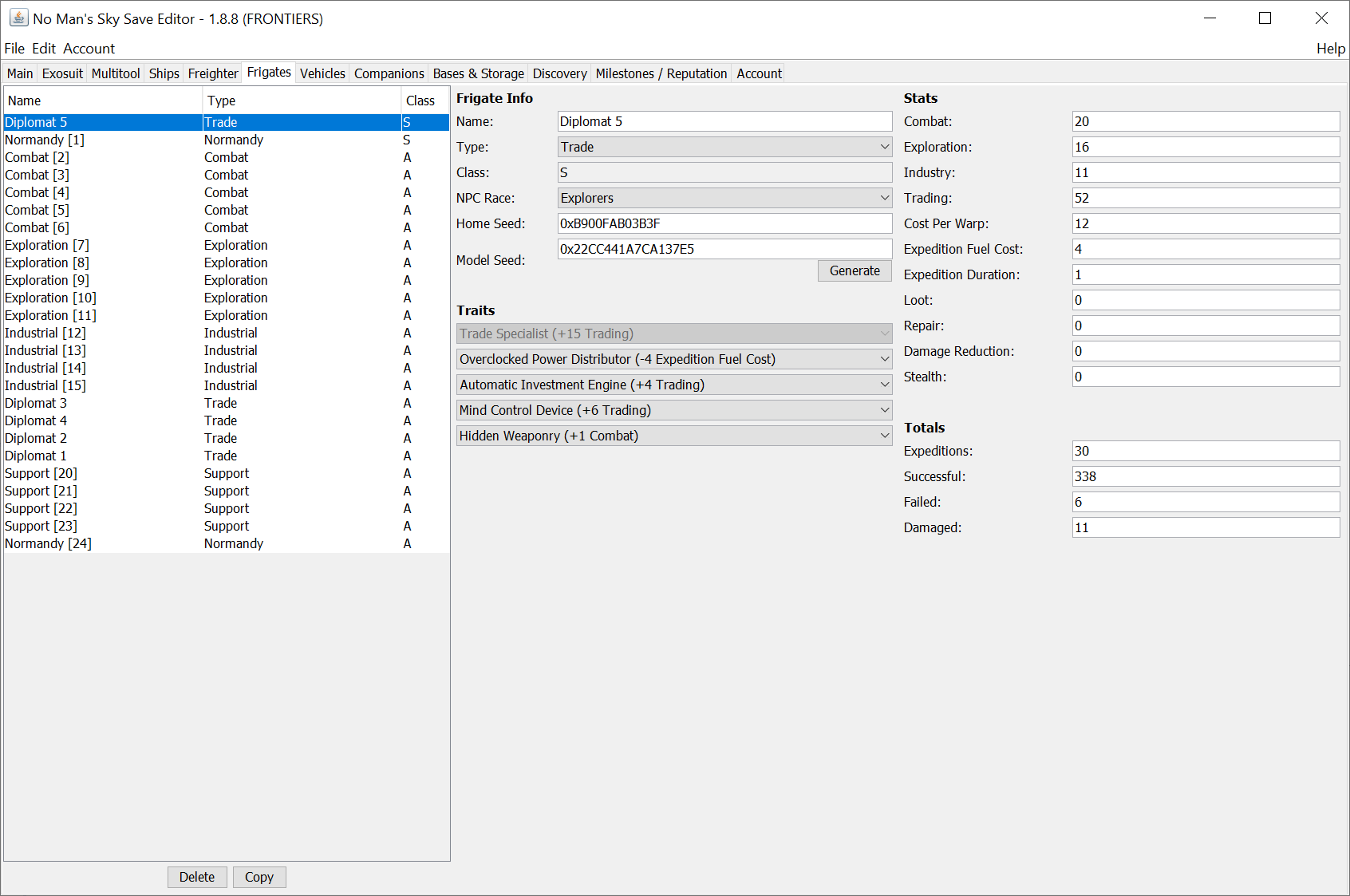Sort by the Class column header
This screenshot has height=896, width=1350.
[x=425, y=101]
